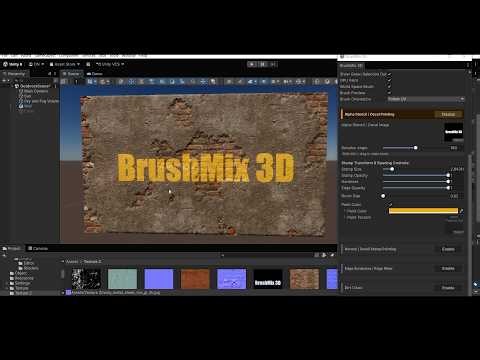Select the red brick color texture thumbnail
The width and height of the screenshot is (480, 360).
pyautogui.click(x=195, y=279)
